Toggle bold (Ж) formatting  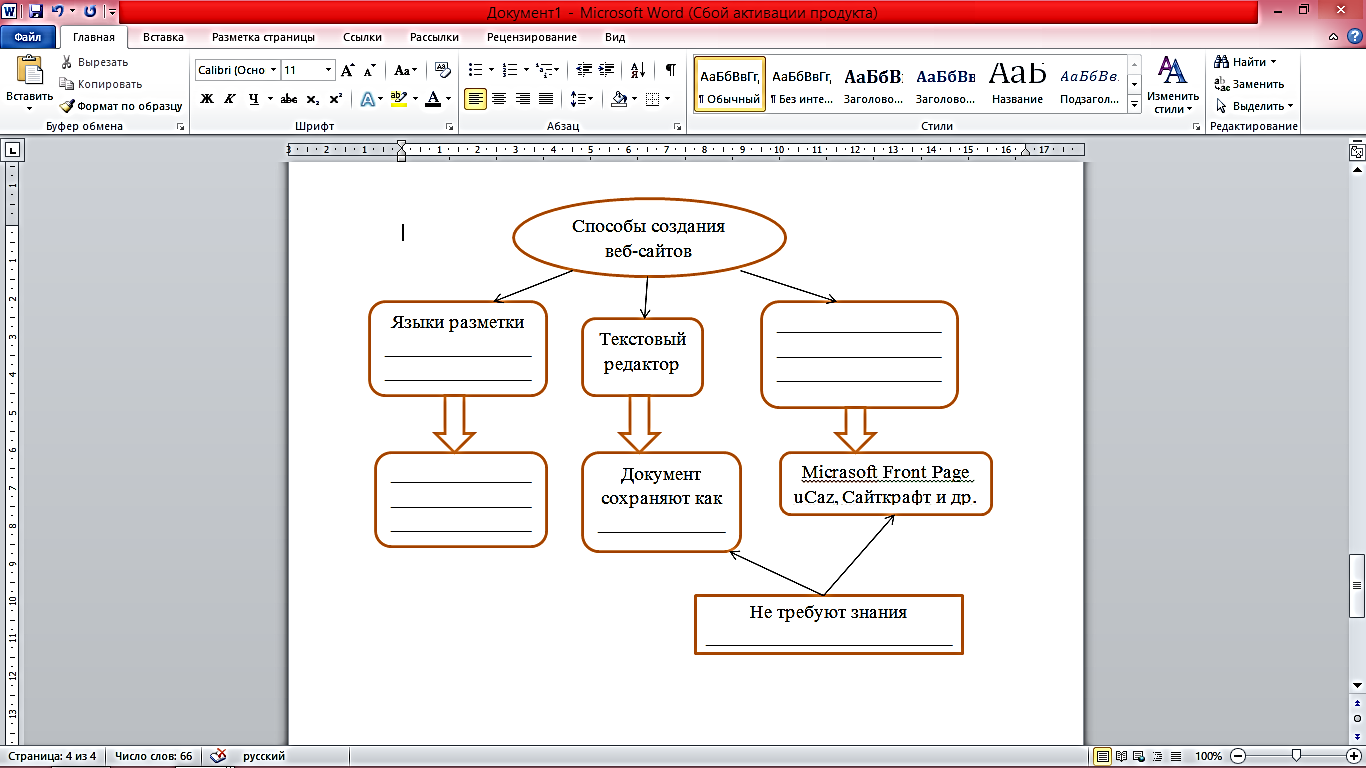tap(207, 98)
